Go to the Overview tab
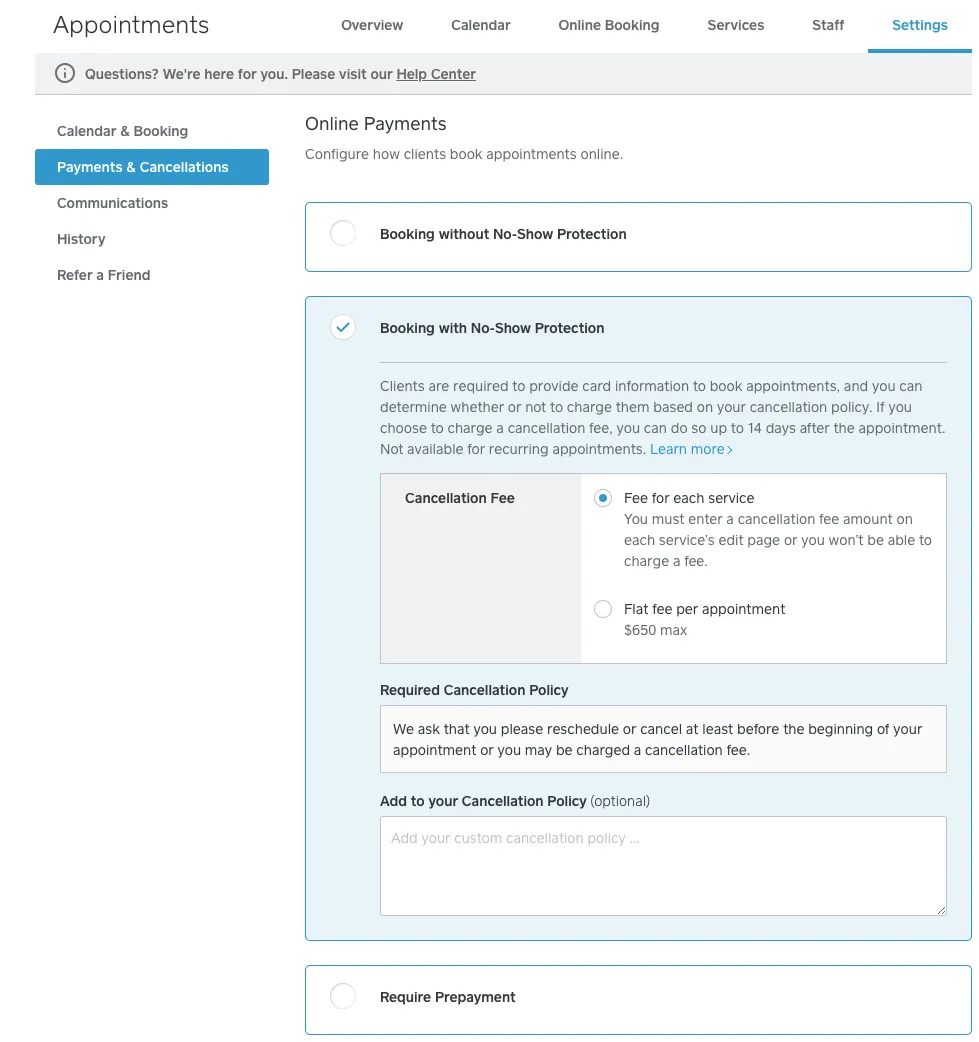Screen dimensions: 979x1042 371,25
